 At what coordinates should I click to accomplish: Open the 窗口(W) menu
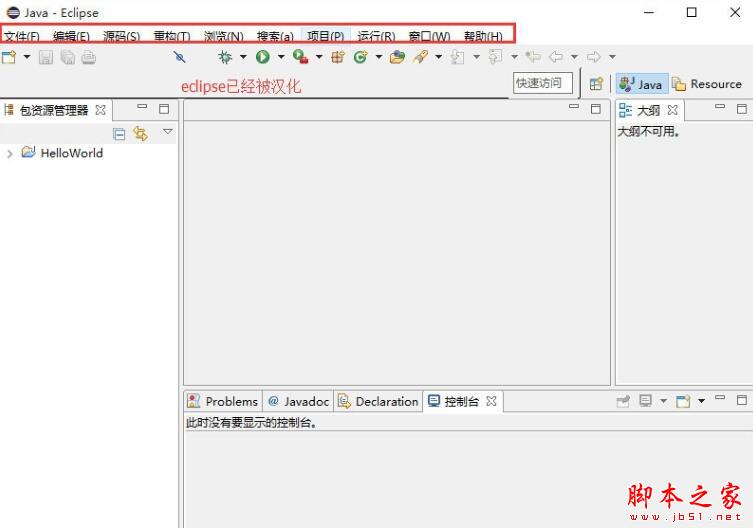click(429, 36)
